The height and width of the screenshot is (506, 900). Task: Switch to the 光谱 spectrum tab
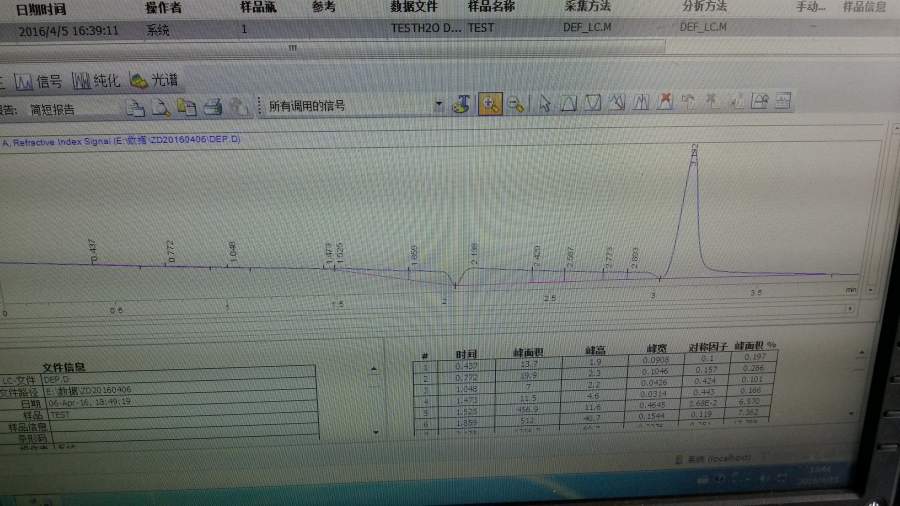(x=154, y=80)
